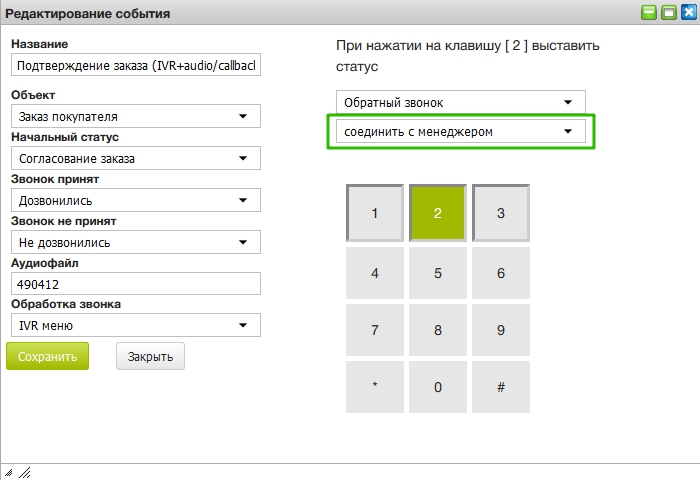Select keypad digit 9
The image size is (700, 480).
click(x=500, y=330)
